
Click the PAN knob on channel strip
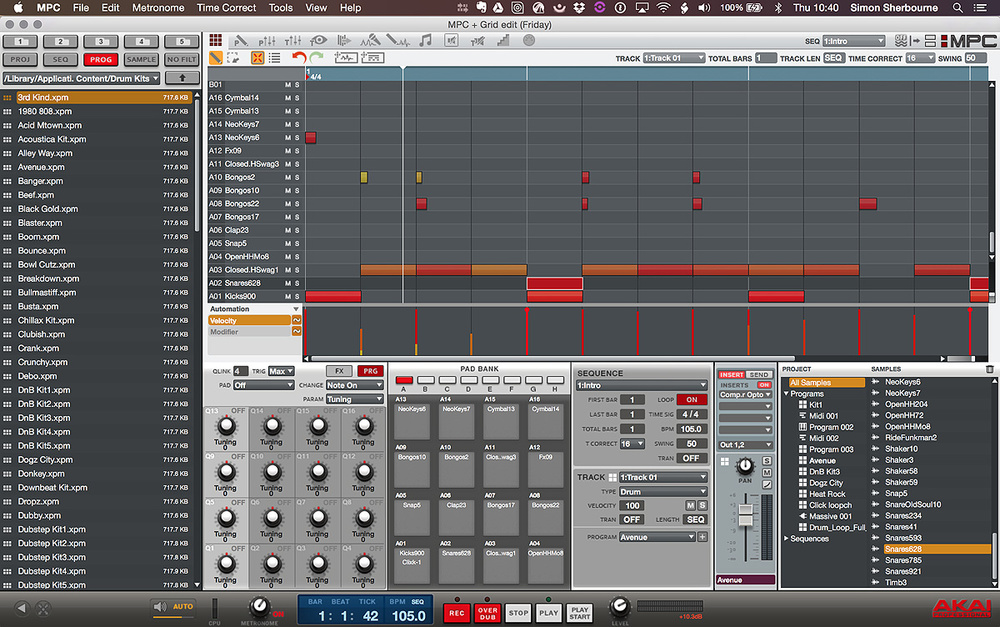pyautogui.click(x=745, y=465)
